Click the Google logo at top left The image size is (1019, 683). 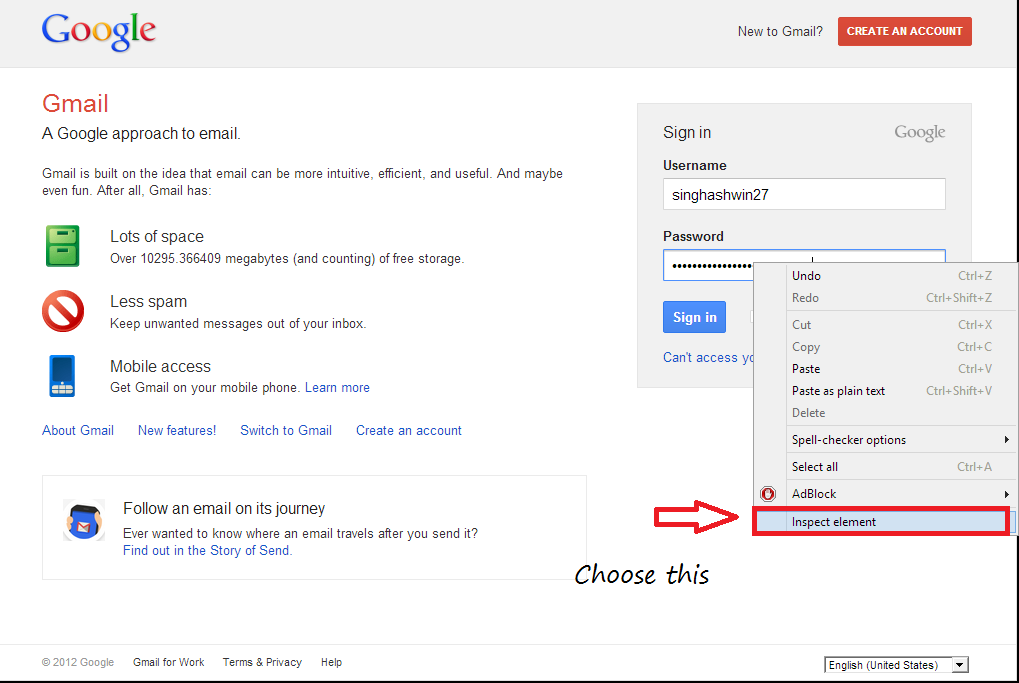pyautogui.click(x=99, y=31)
